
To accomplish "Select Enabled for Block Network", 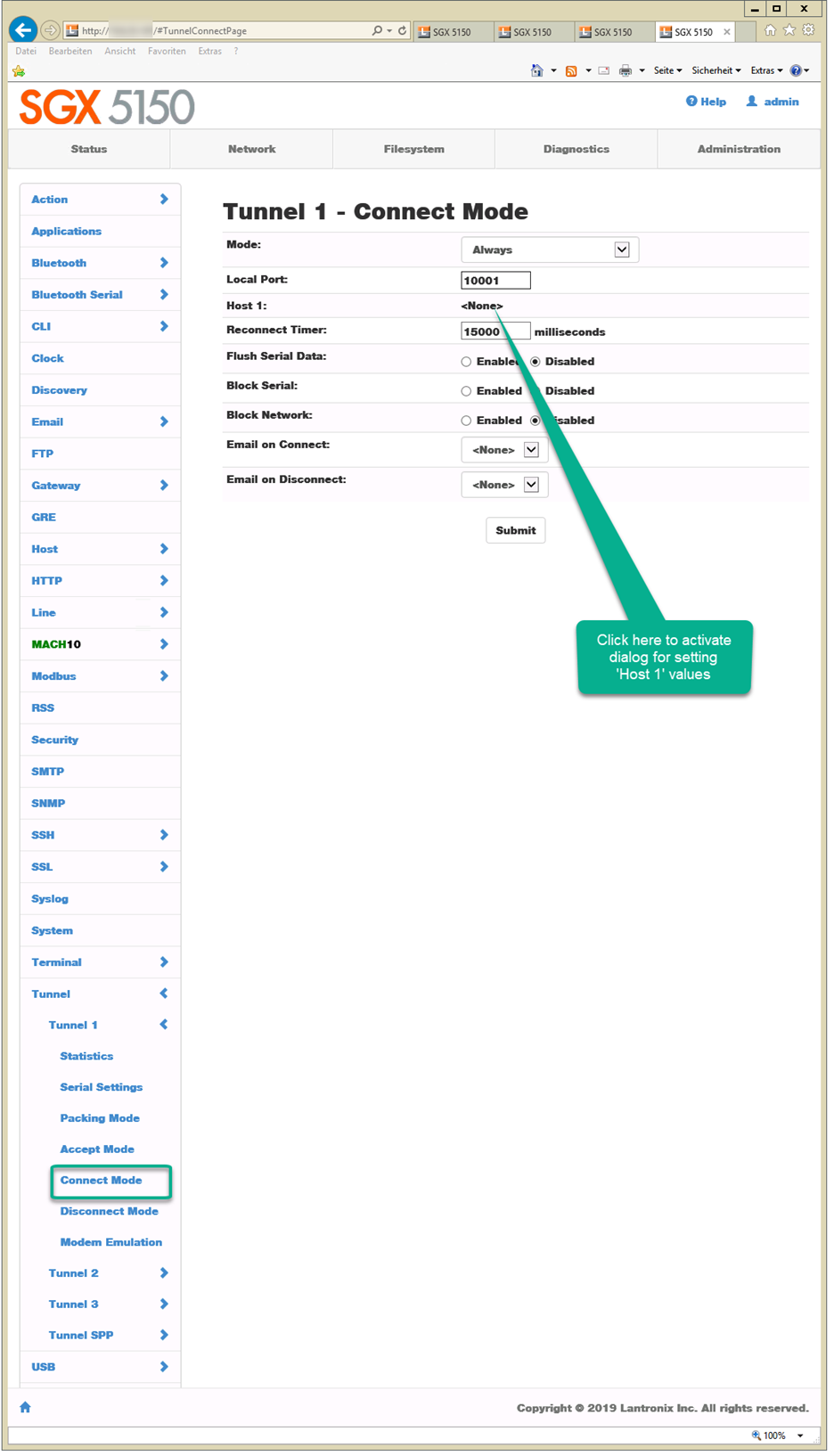I will click(466, 421).
